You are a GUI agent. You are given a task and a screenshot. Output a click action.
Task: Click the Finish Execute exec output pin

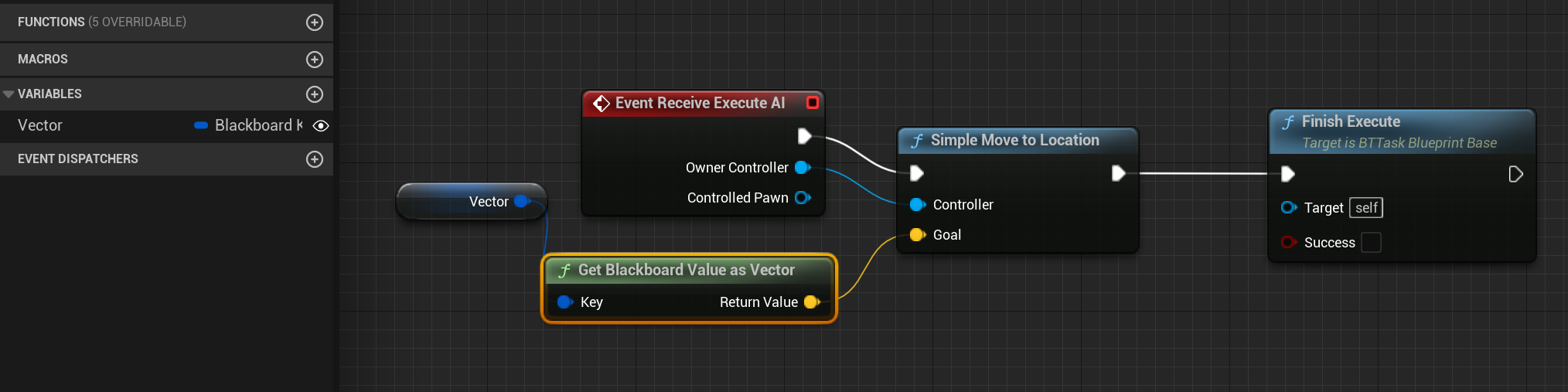tap(1515, 175)
